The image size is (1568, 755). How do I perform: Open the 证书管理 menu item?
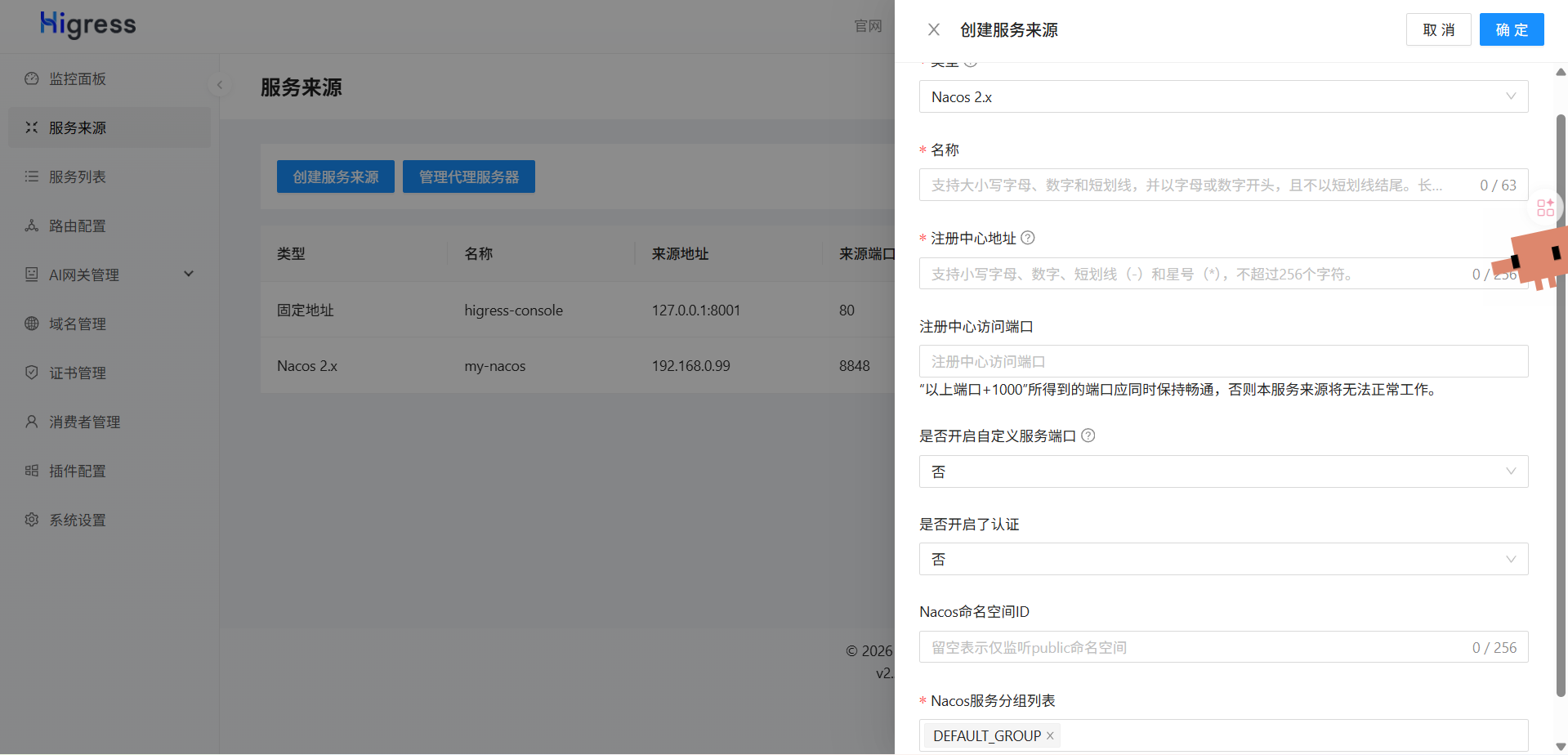point(109,373)
